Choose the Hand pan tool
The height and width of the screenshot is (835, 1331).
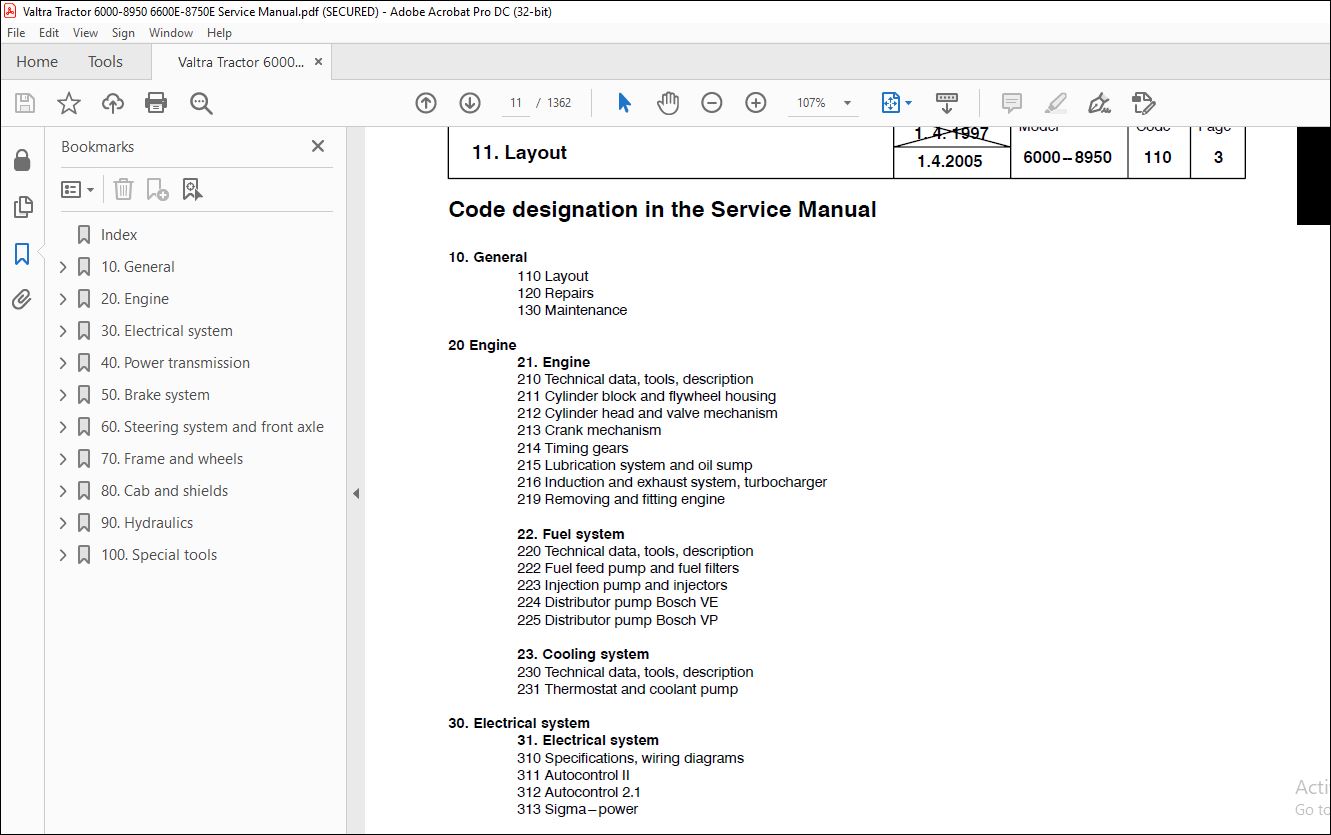click(x=668, y=103)
